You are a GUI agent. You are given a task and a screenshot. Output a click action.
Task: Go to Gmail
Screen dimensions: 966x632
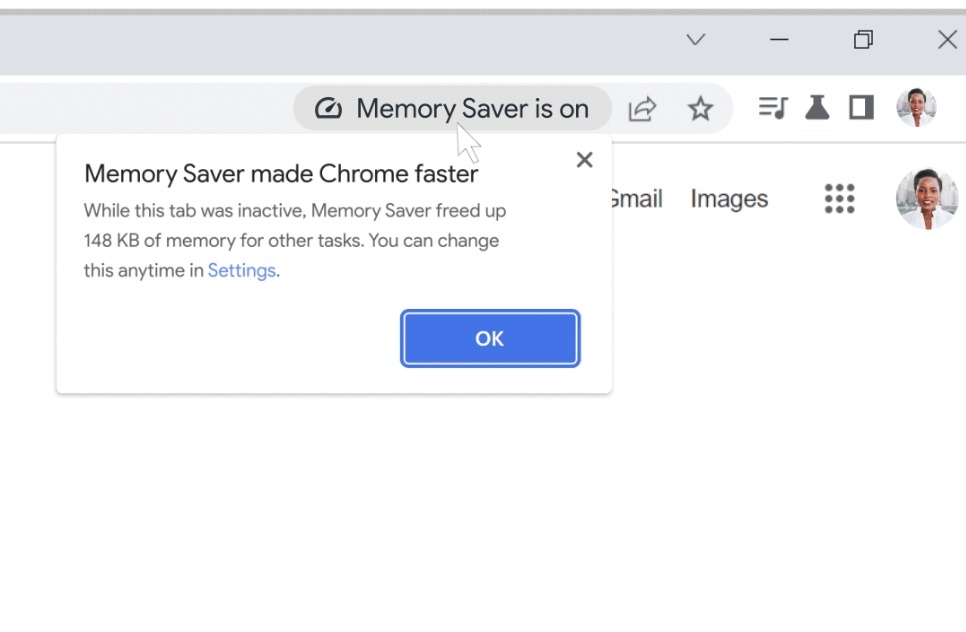pyautogui.click(x=636, y=199)
